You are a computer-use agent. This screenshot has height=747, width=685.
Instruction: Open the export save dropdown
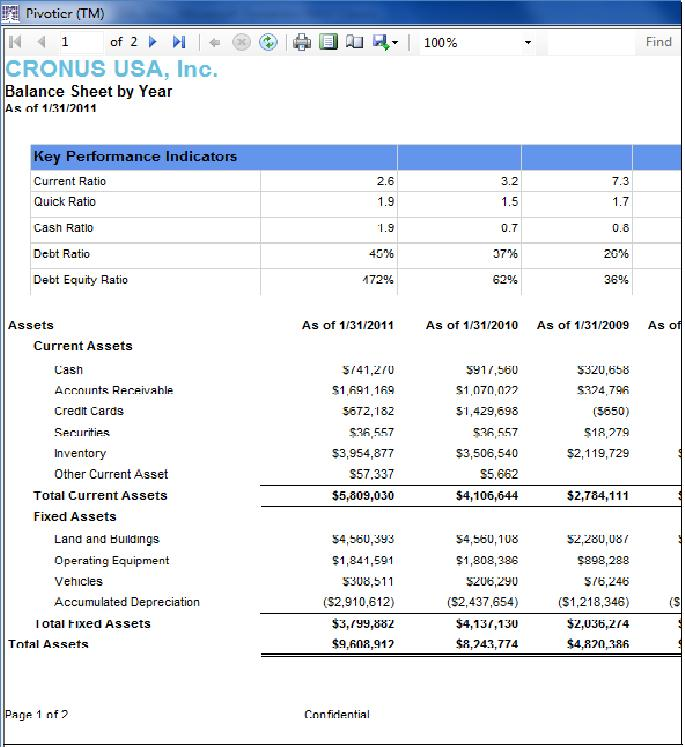[x=385, y=42]
